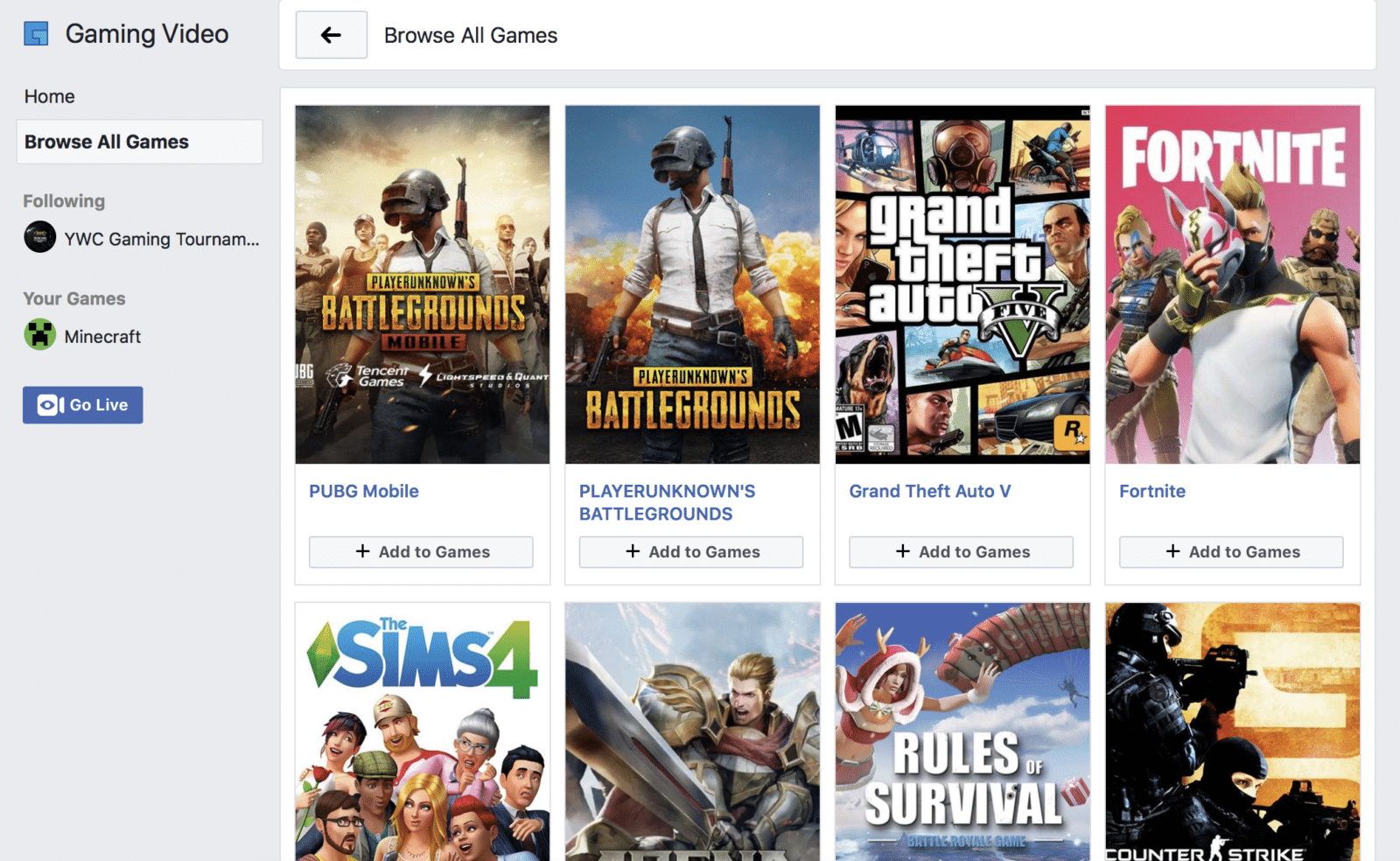Open the PLAYERUNKNOWN'S BATTLEGROUNDS title link
This screenshot has height=861, width=1400.
(667, 502)
